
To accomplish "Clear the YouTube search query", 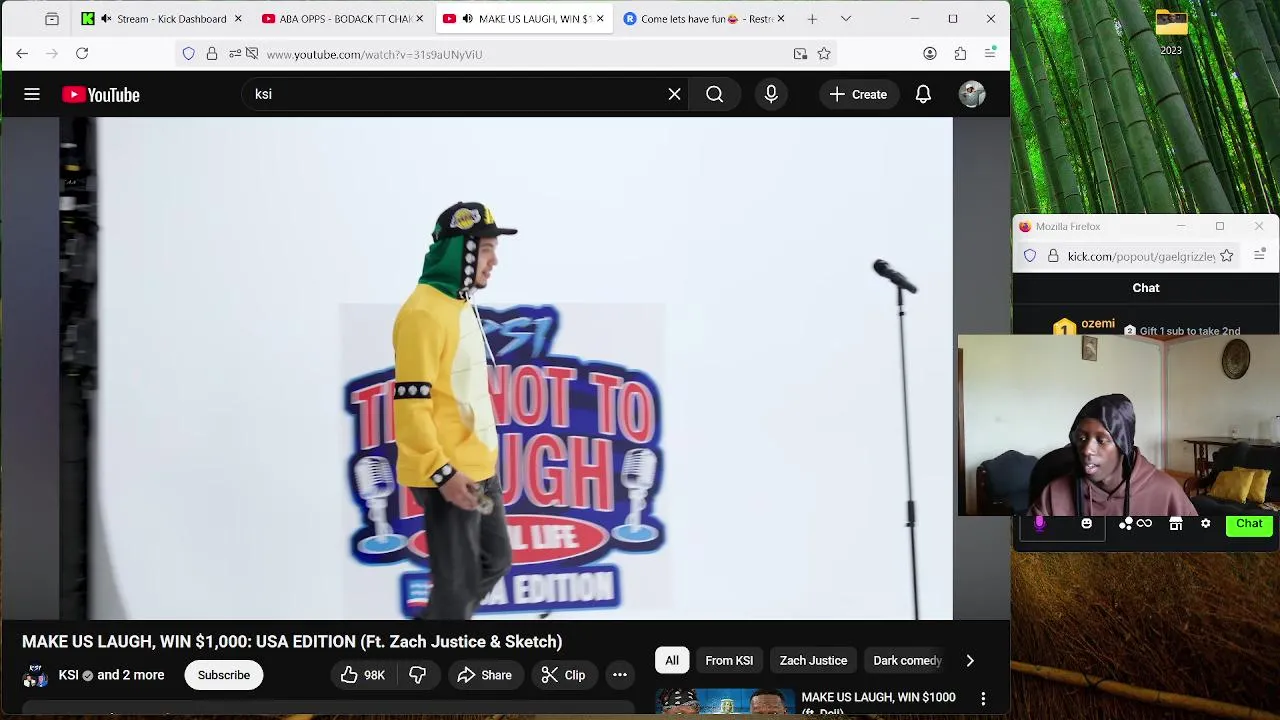I will tap(674, 94).
